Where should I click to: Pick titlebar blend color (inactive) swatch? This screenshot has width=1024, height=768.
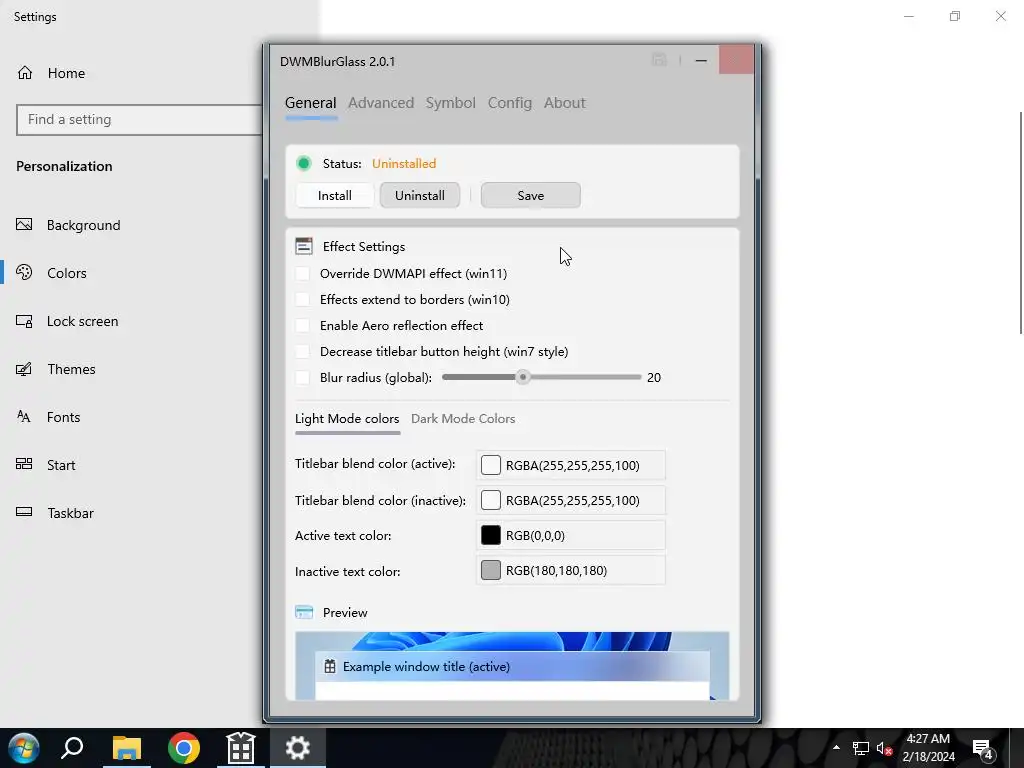click(490, 500)
